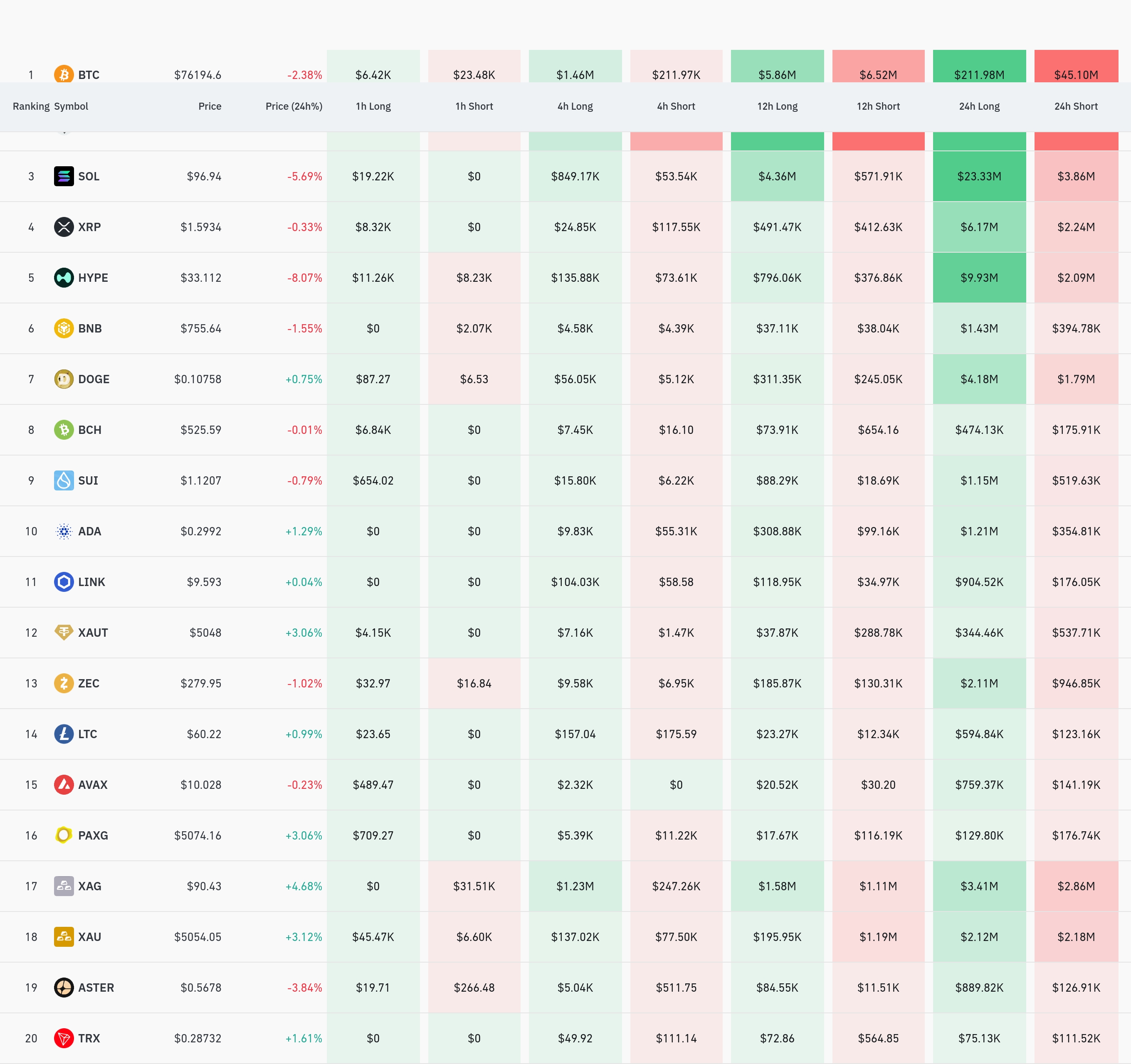
Task: Open the LTC symbol link
Action: coord(88,734)
